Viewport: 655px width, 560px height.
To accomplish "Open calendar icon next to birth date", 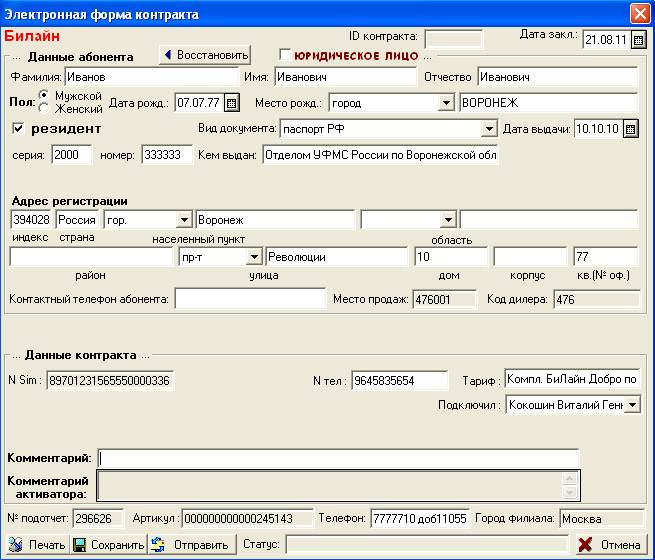I will click(232, 103).
